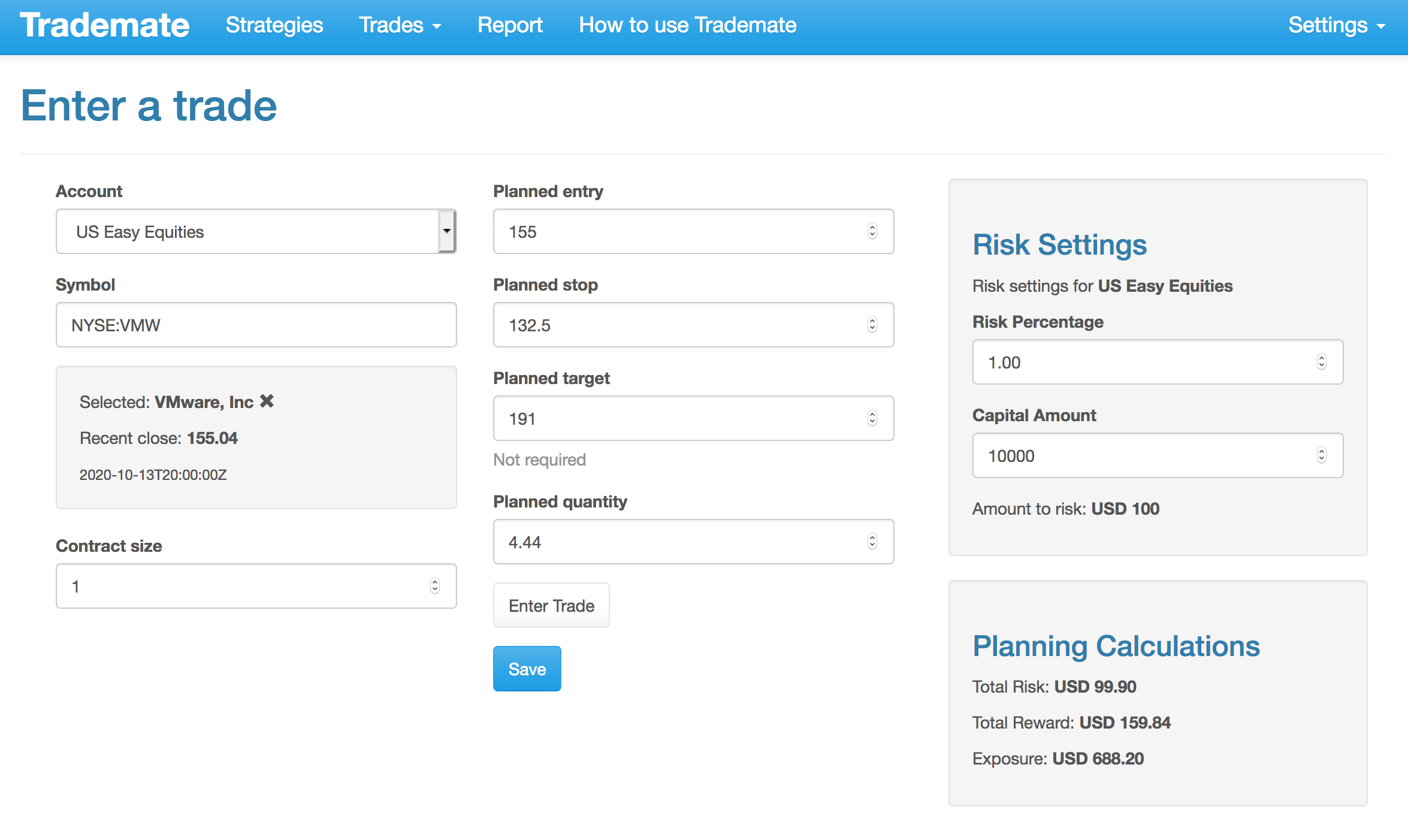Screen dimensions: 1408x840
Task: Click the Planned quantity field
Action: pyautogui.click(x=694, y=542)
